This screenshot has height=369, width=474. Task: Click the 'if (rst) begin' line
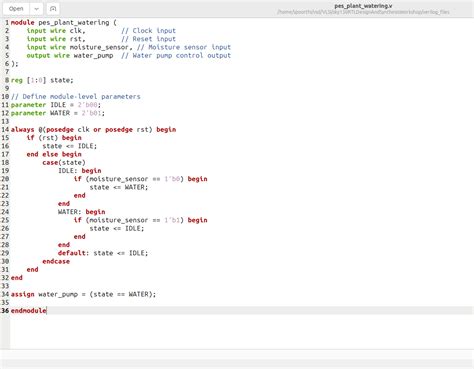point(54,138)
